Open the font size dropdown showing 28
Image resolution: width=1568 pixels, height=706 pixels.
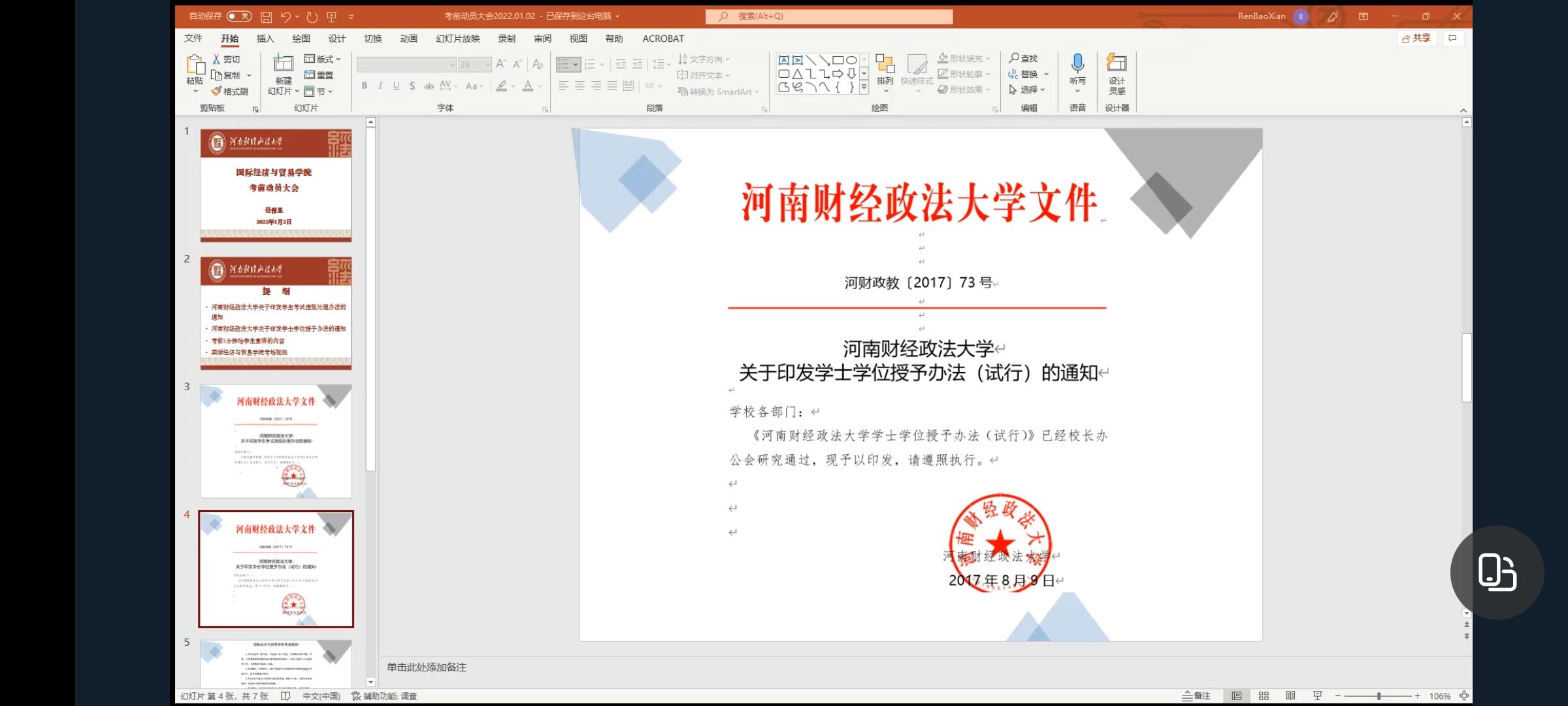[x=487, y=65]
